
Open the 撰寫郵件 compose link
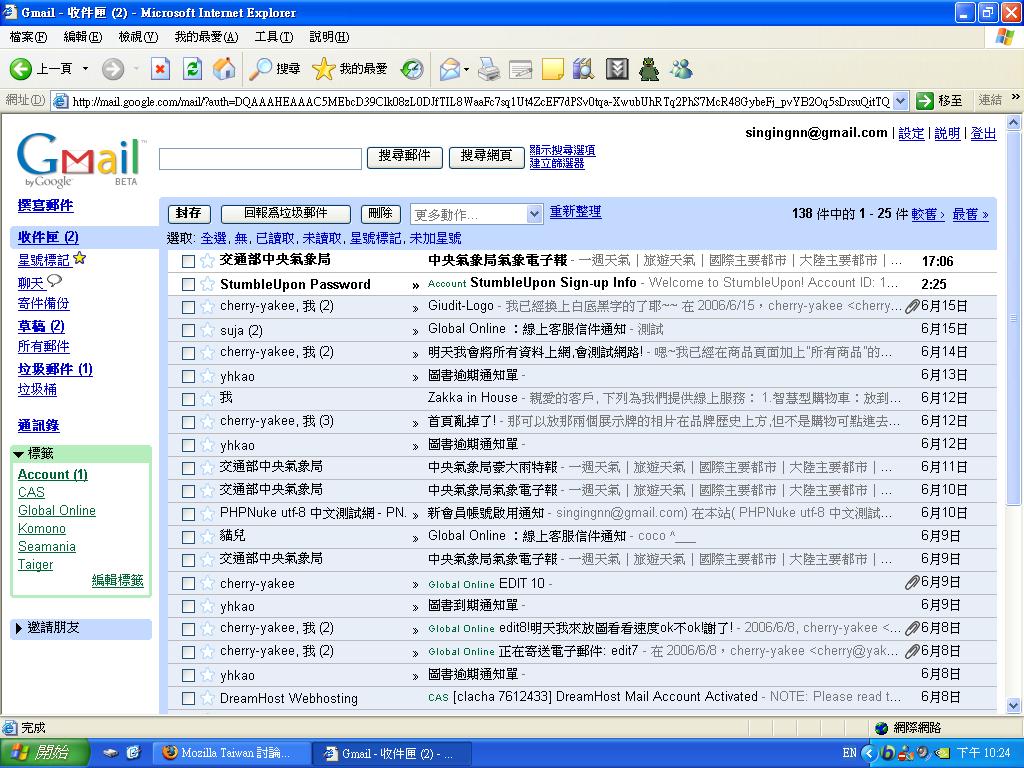click(45, 205)
